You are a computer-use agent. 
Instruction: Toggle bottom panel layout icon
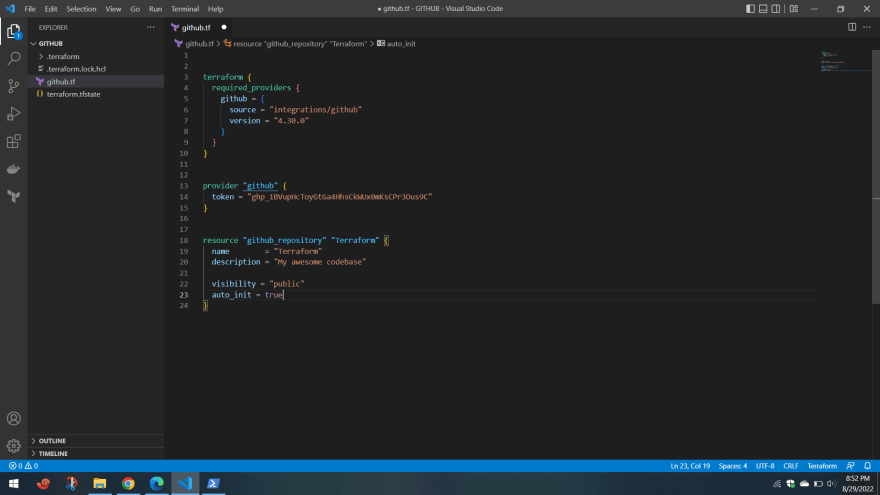[763, 9]
